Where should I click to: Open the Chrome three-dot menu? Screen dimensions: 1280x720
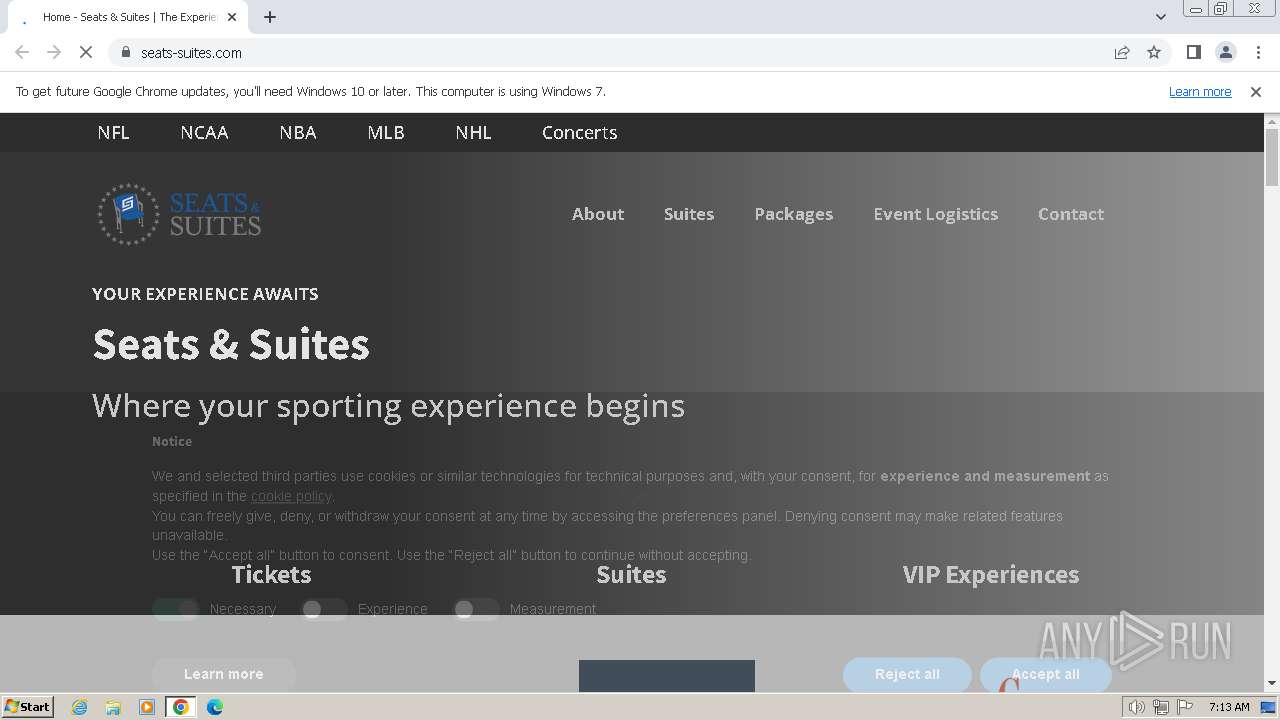click(1258, 52)
